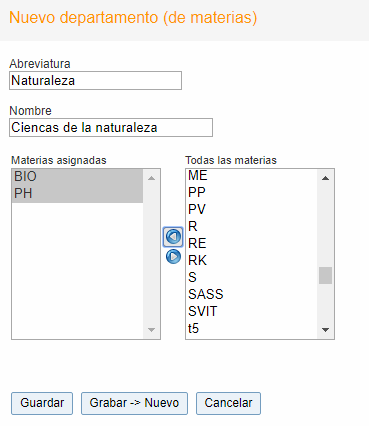Choose SASS from all subjects
This screenshot has width=369, height=426.
click(x=251, y=294)
